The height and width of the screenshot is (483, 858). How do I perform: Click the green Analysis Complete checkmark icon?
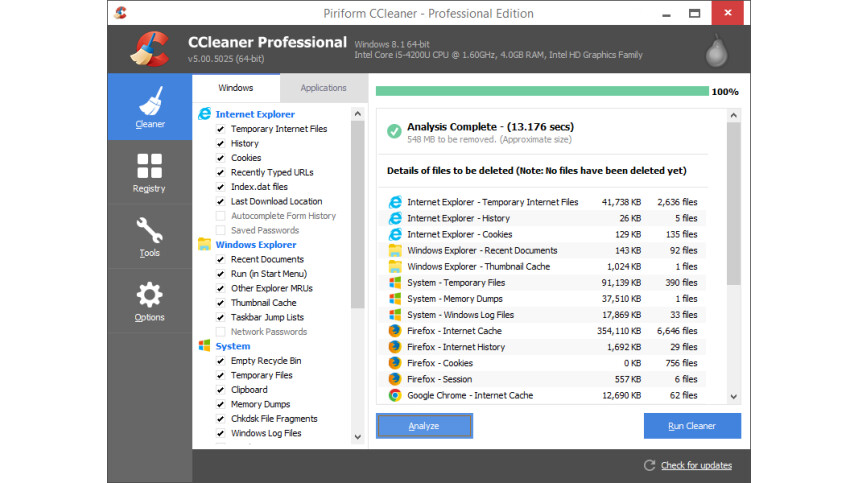(394, 131)
